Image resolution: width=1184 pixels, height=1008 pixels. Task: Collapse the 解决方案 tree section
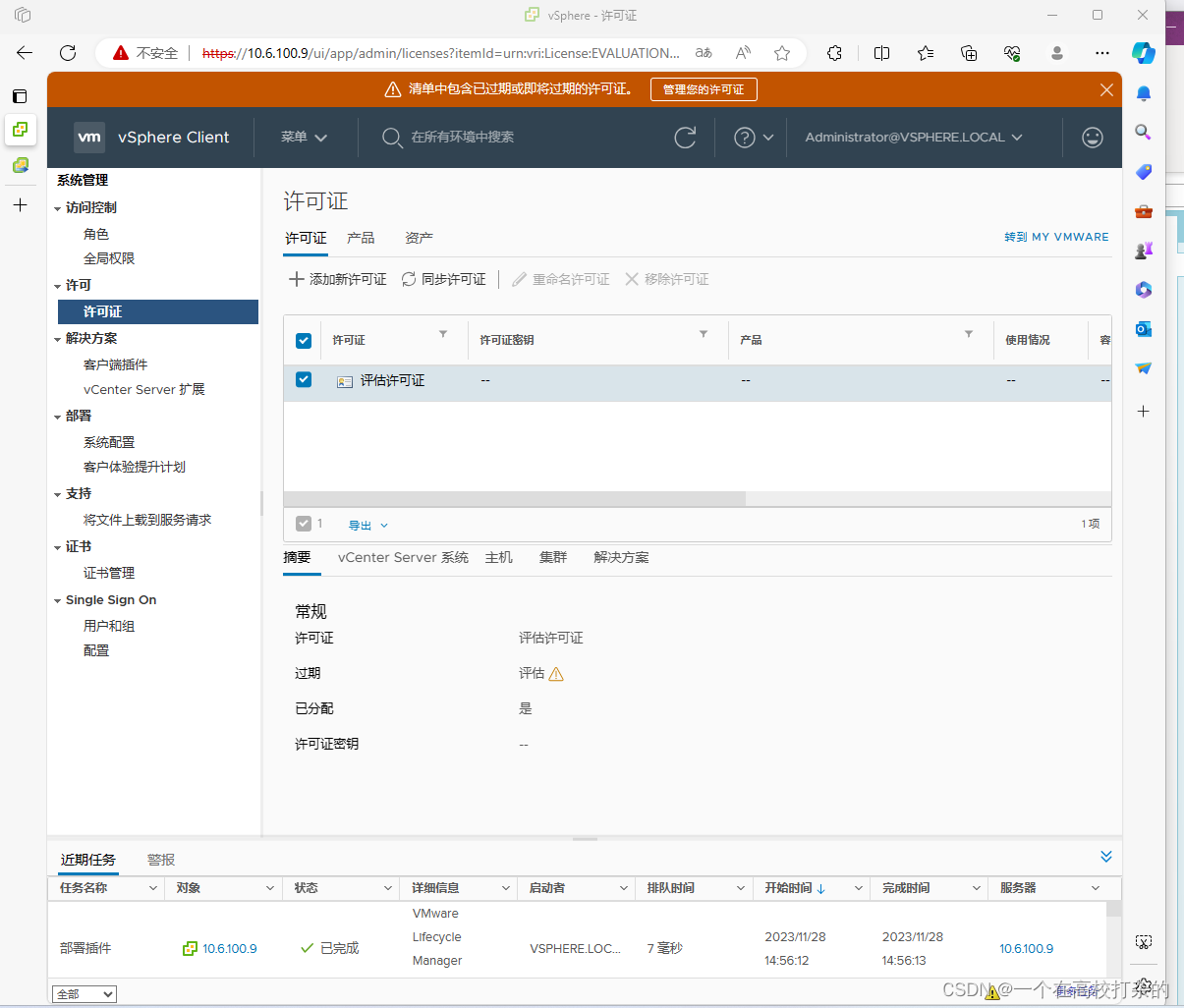click(x=57, y=339)
